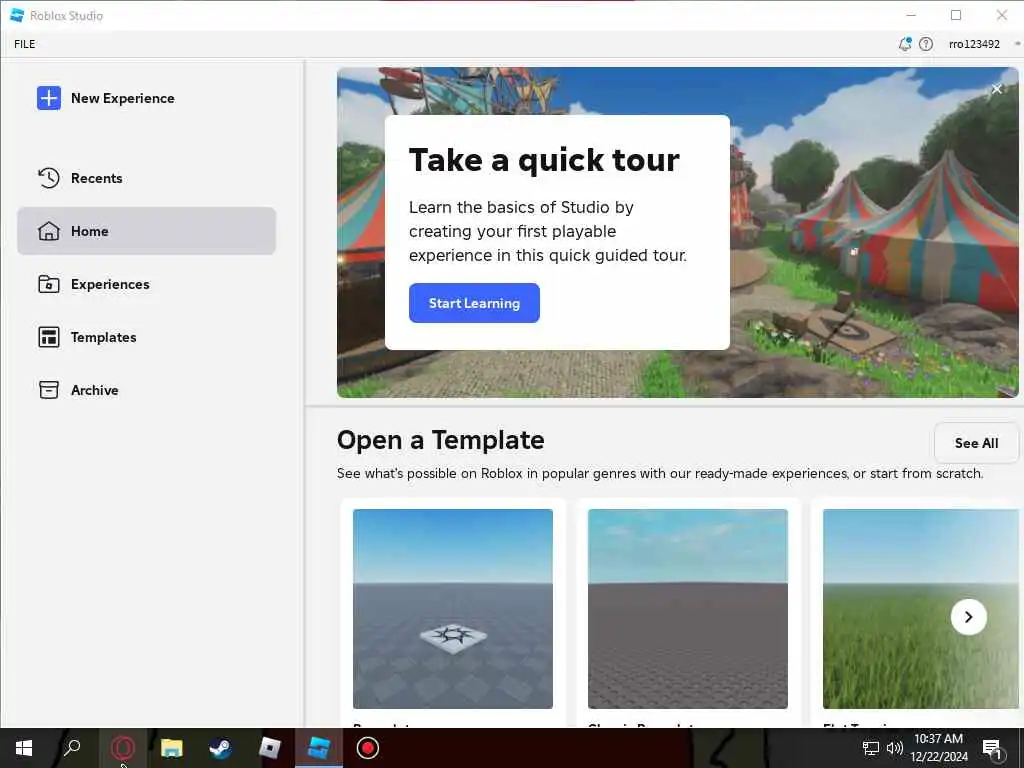Open the Flat Terrain template thumbnail

921,609
